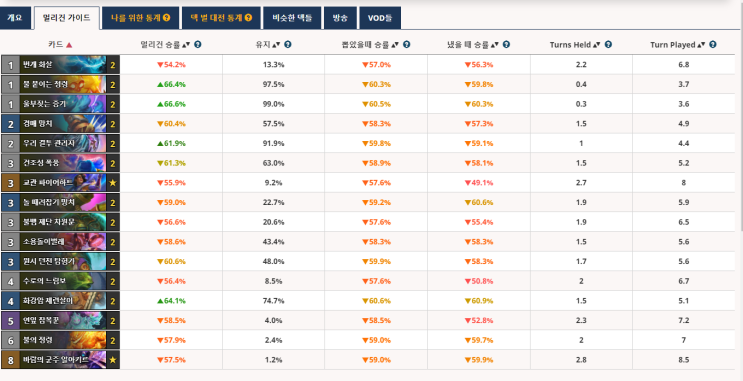Screen dimensions: 743x381
Task: Click the 60.9% played winrate cell
Action: (479, 300)
